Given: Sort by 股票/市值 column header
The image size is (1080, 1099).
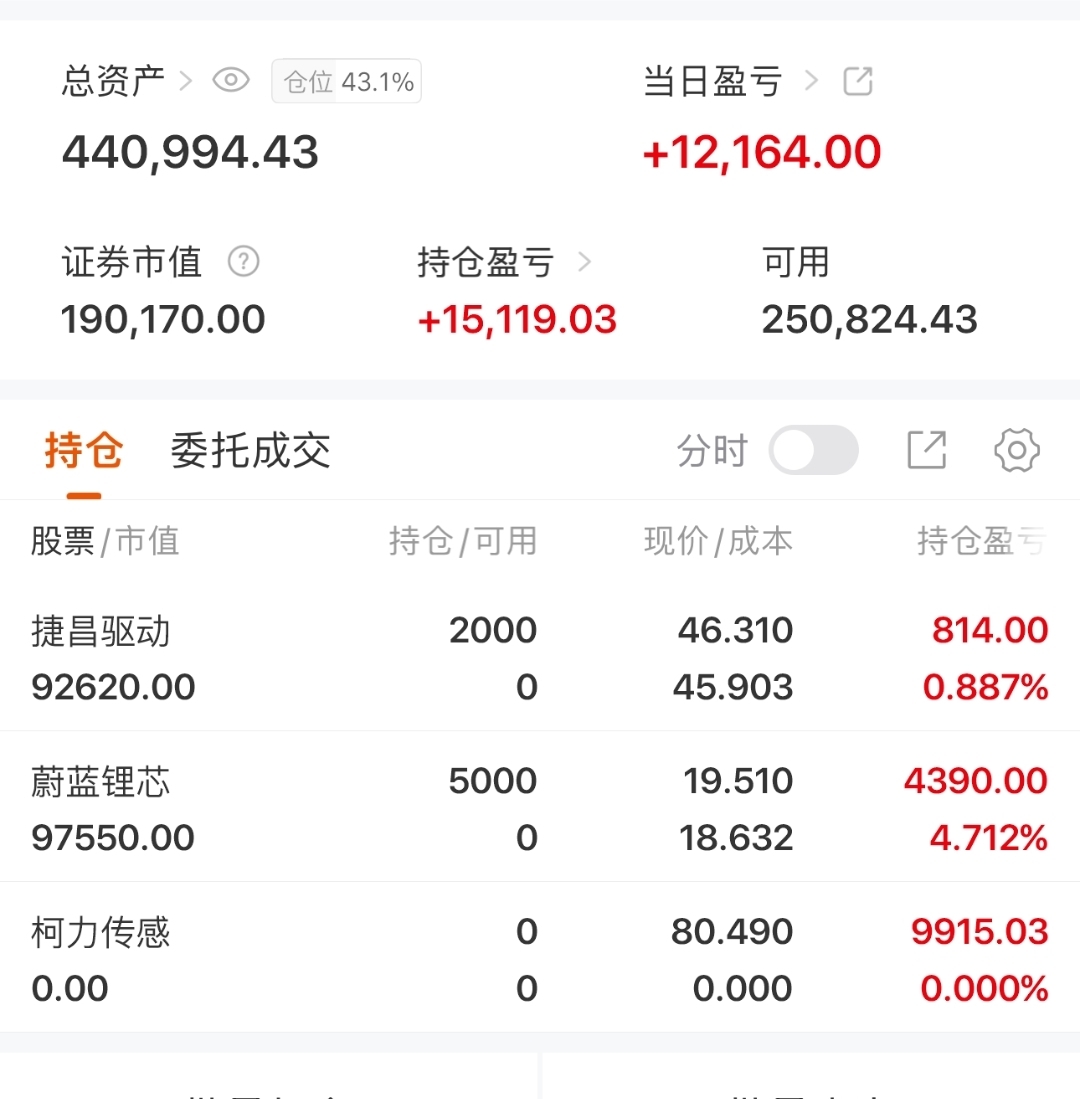Looking at the screenshot, I should pos(105,541).
